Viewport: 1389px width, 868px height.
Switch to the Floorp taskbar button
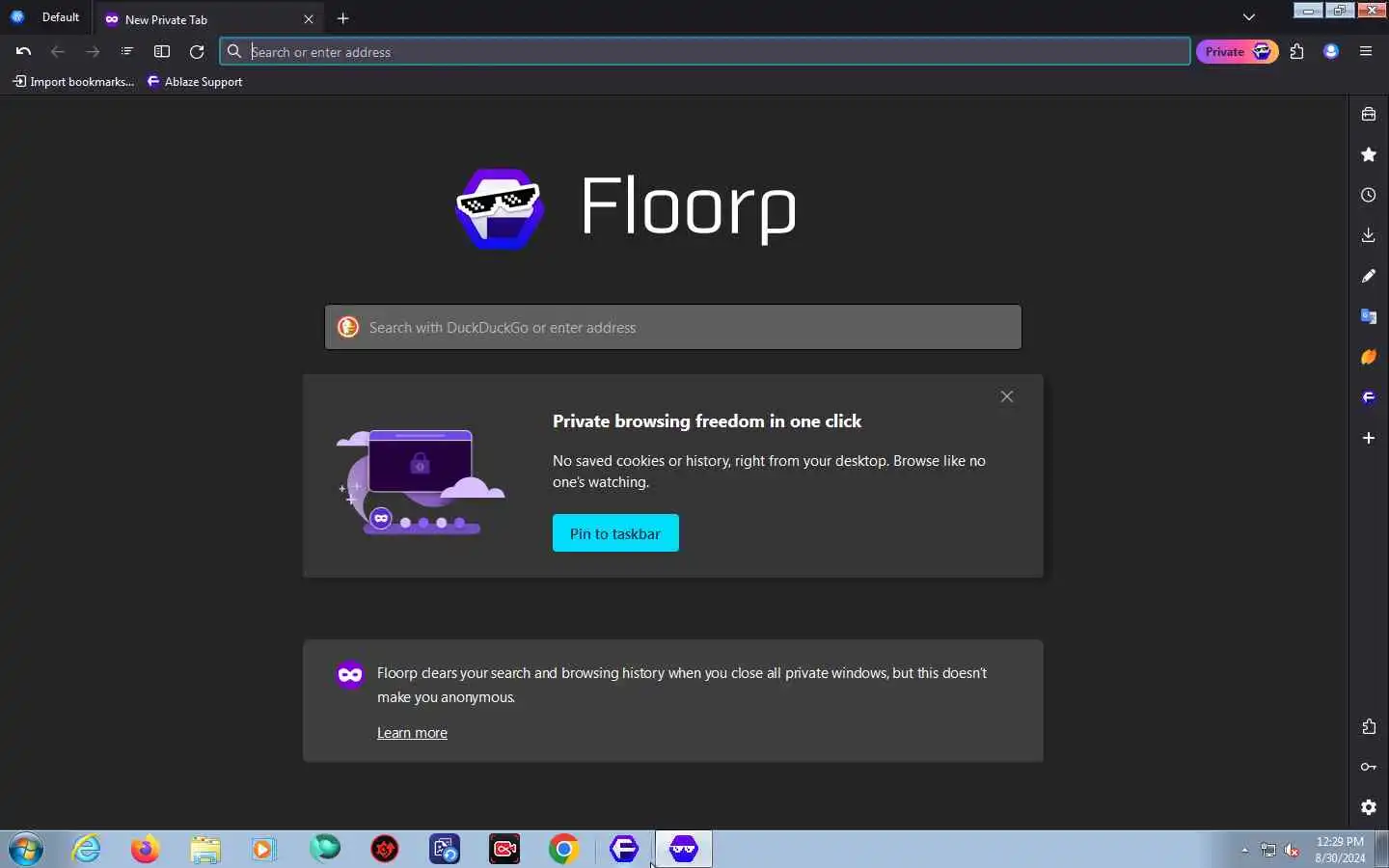(624, 850)
